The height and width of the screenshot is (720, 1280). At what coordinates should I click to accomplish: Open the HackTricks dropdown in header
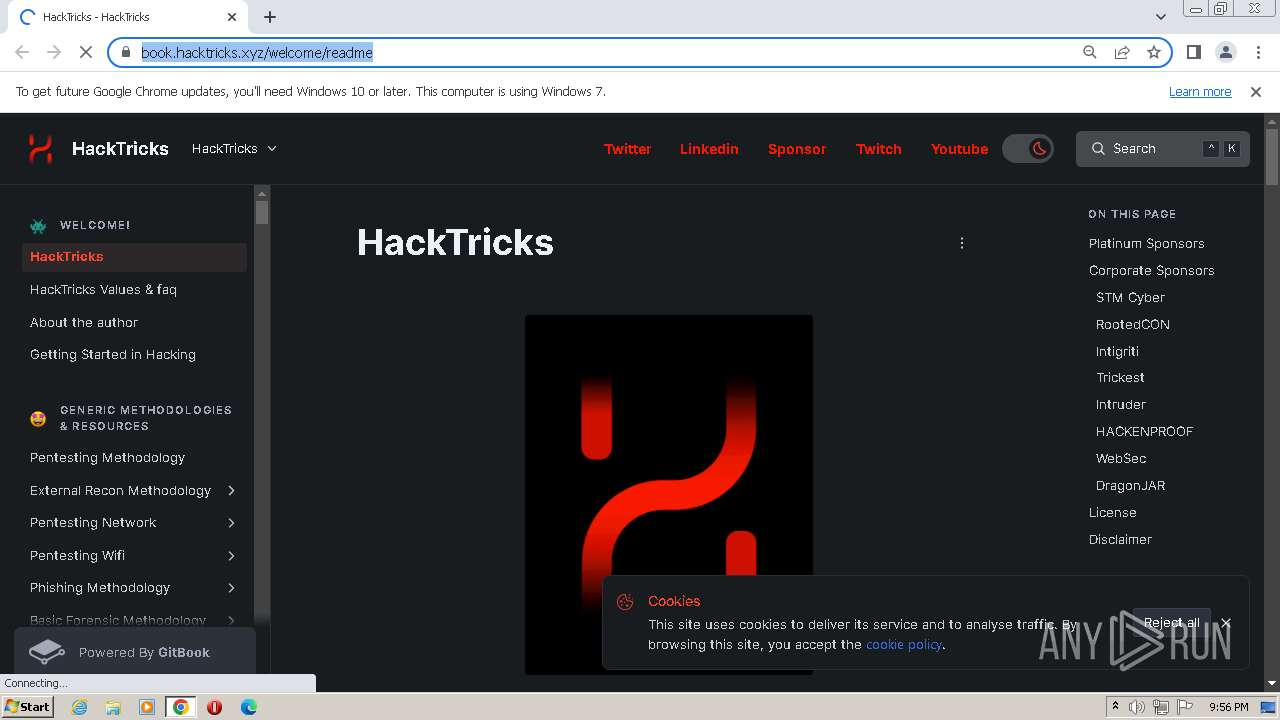[234, 149]
